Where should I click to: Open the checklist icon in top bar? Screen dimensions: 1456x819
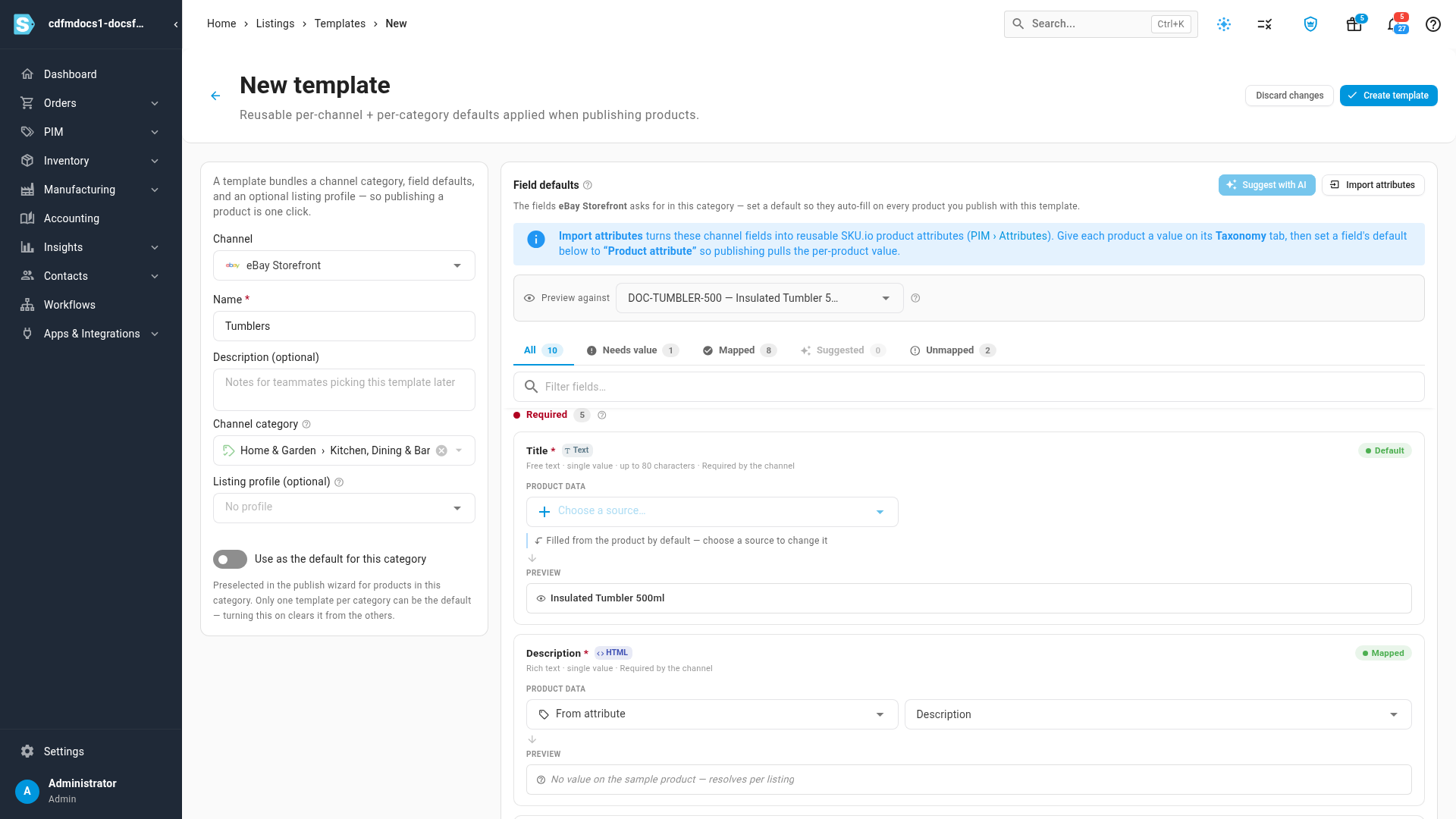[1264, 24]
